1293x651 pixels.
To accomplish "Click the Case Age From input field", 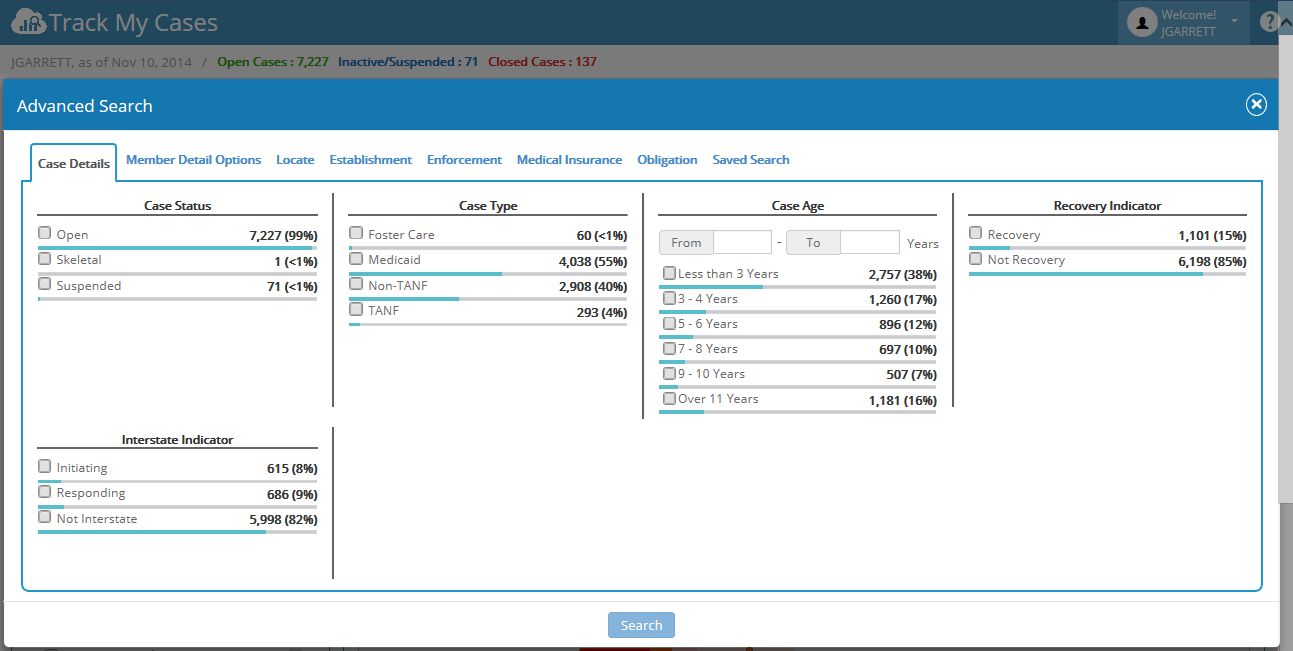I will pos(742,242).
